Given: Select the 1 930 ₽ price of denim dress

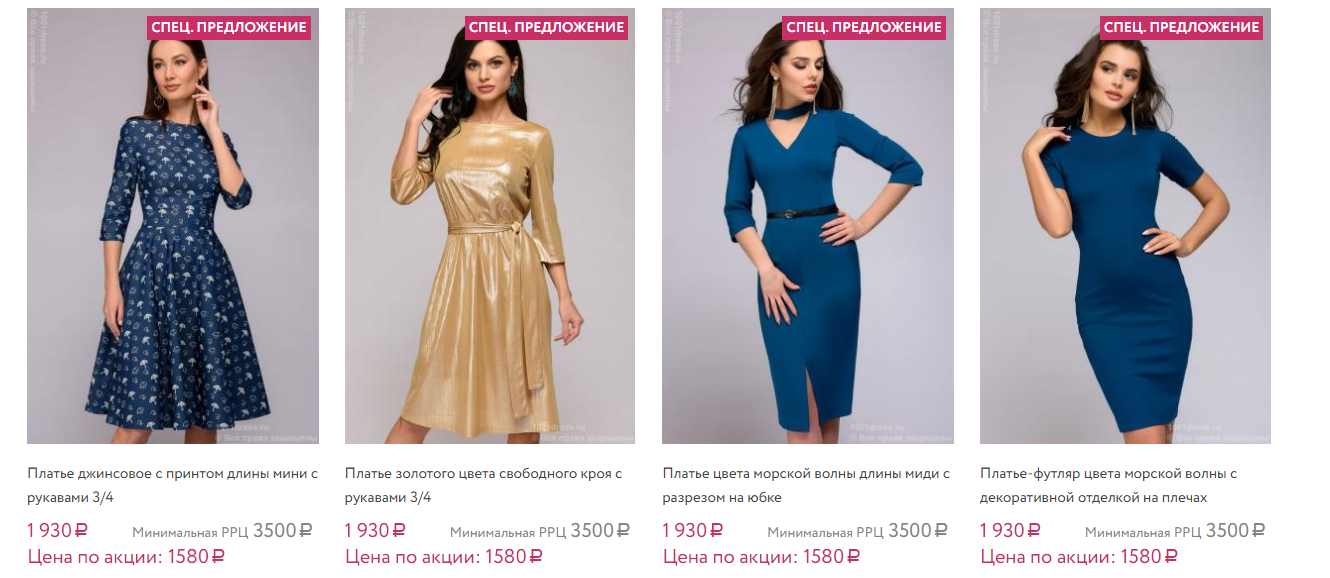Looking at the screenshot, I should pyautogui.click(x=57, y=530).
